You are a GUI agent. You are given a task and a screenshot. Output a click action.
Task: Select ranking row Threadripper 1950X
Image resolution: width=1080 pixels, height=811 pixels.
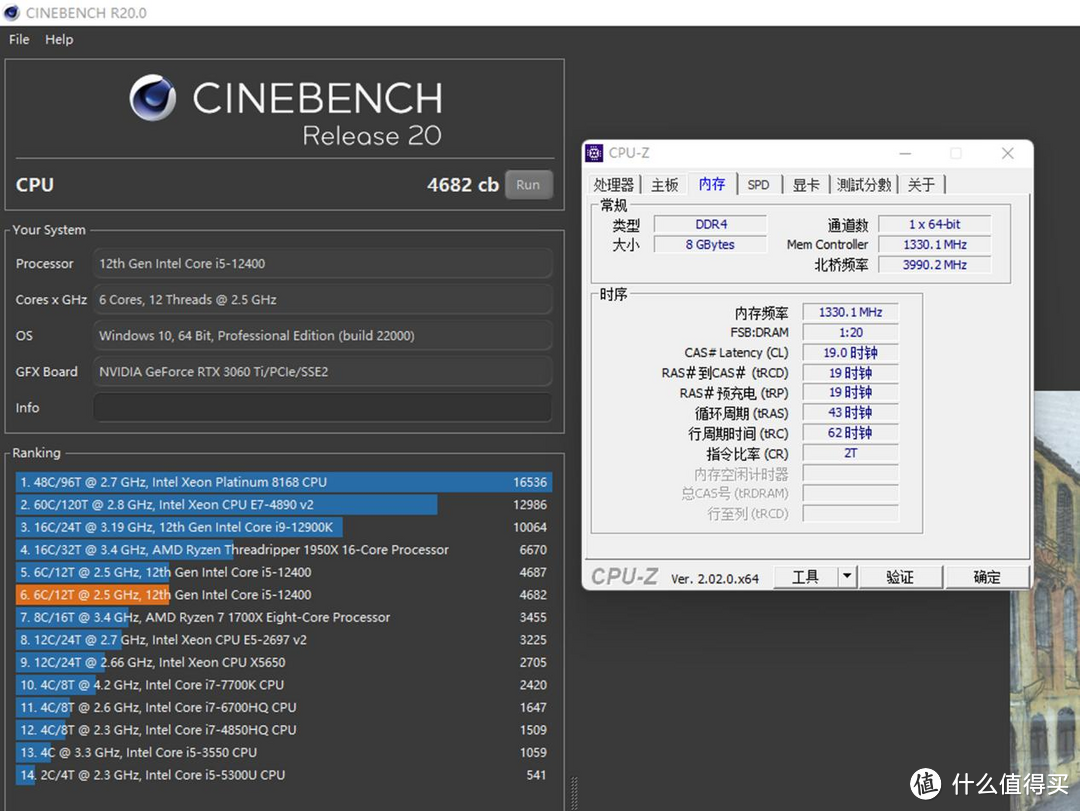tap(284, 550)
